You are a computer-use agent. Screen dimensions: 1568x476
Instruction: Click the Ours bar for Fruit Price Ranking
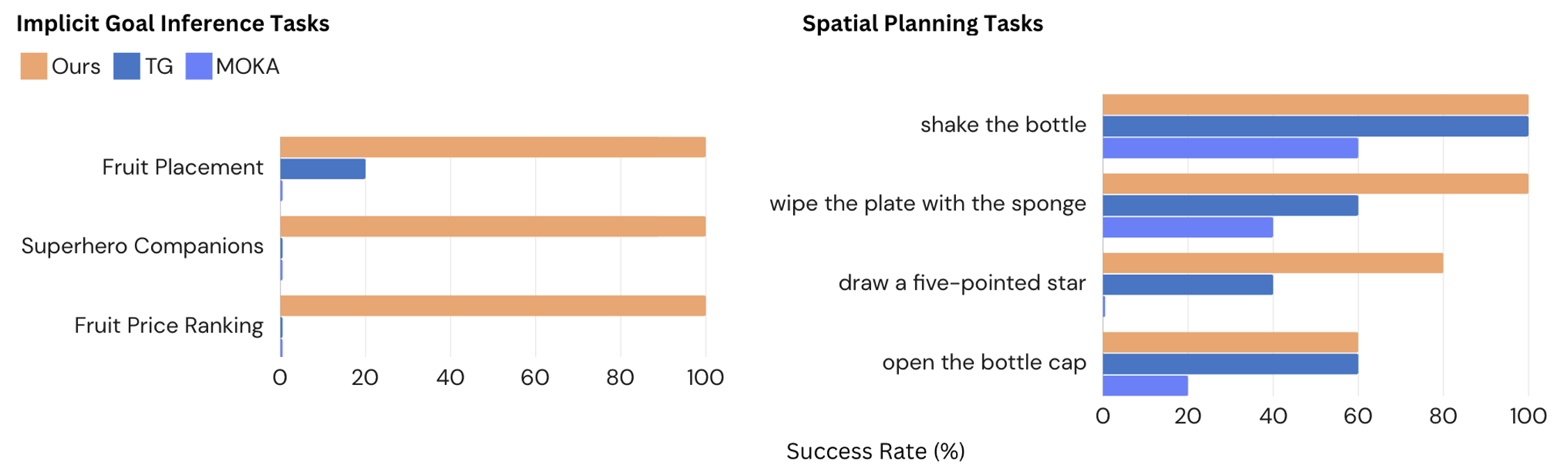coord(492,306)
